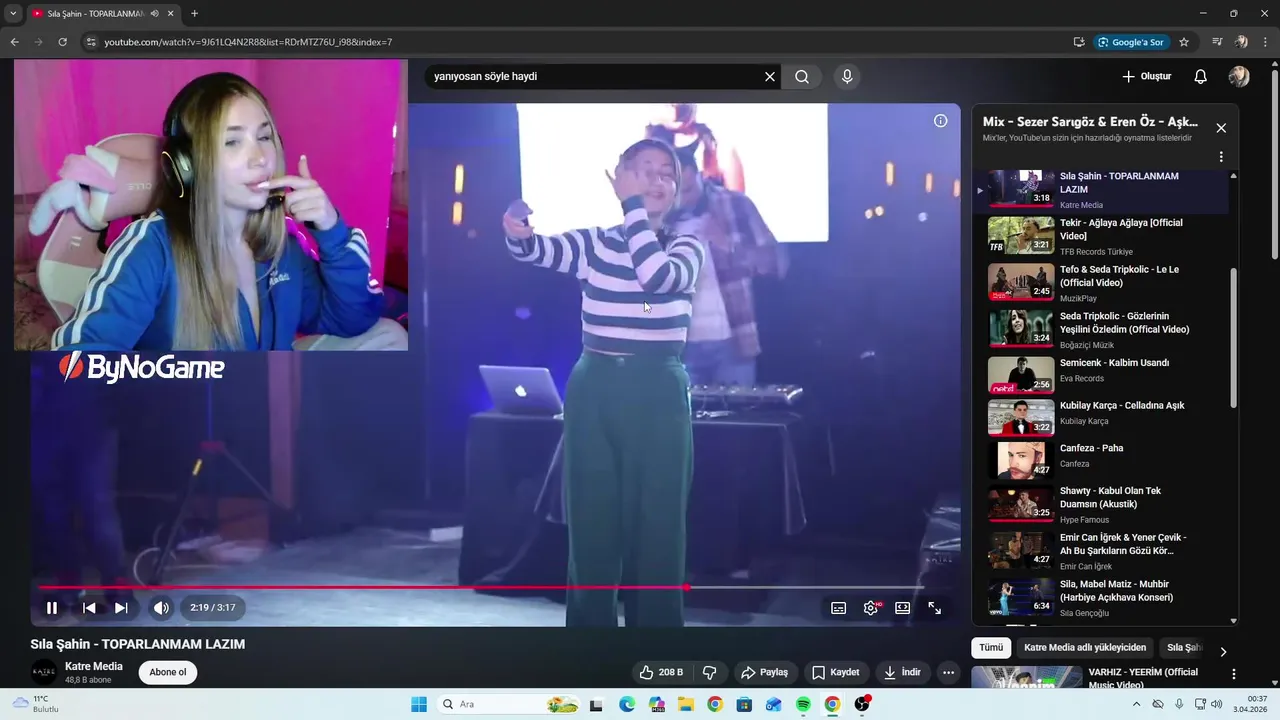
Task: Submit search with magnifier button
Action: [802, 76]
